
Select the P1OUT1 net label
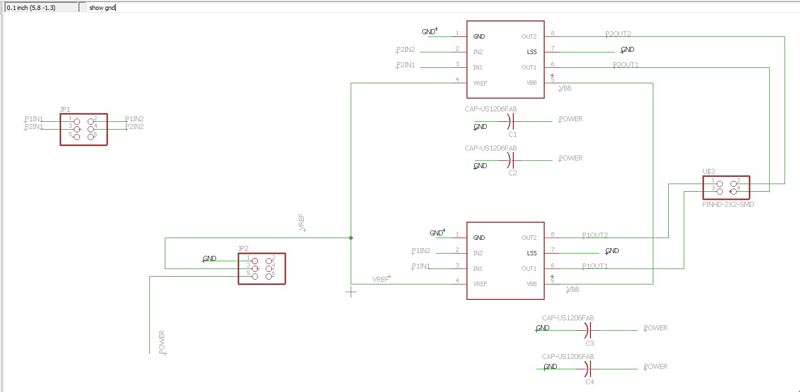595,266
